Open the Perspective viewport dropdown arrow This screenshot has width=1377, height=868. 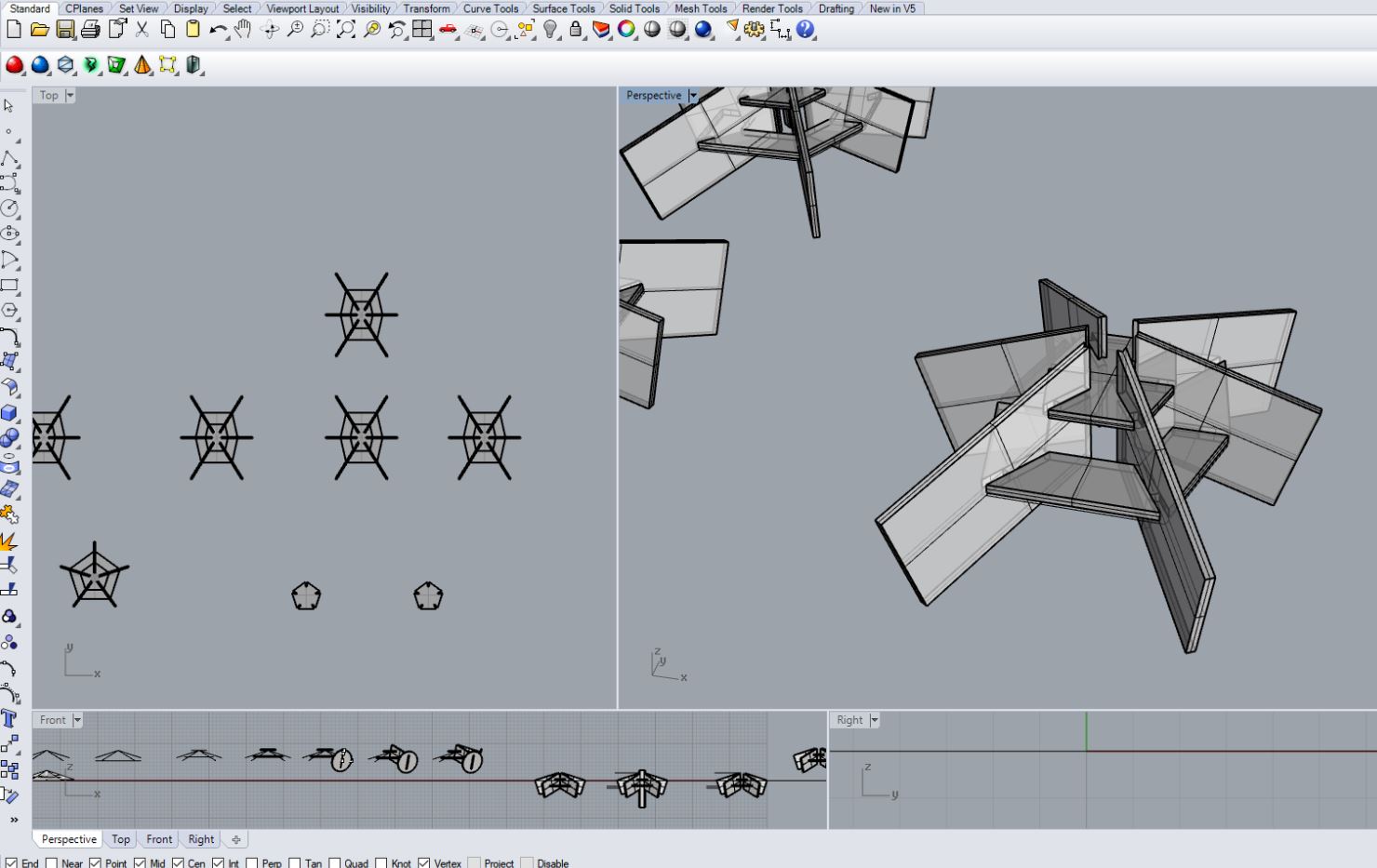(692, 96)
